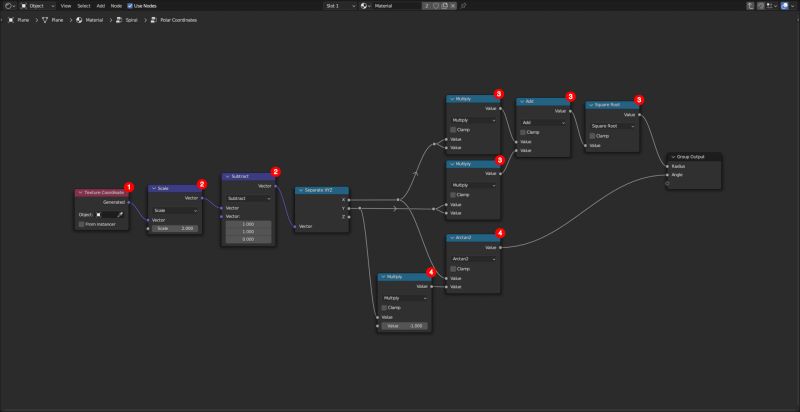The image size is (800, 412).
Task: Browse materials with the sphere icon
Action: (365, 6)
